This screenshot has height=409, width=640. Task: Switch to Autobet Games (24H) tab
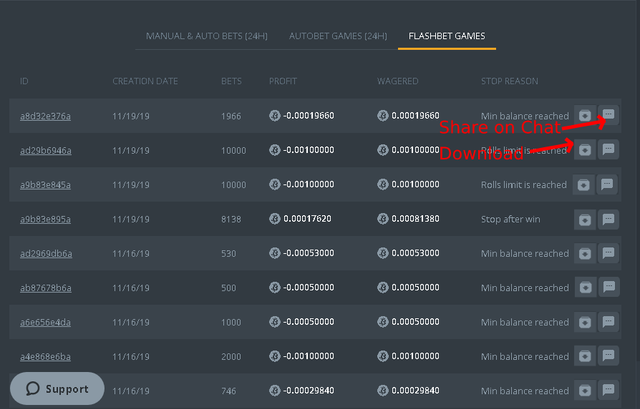coord(338,36)
